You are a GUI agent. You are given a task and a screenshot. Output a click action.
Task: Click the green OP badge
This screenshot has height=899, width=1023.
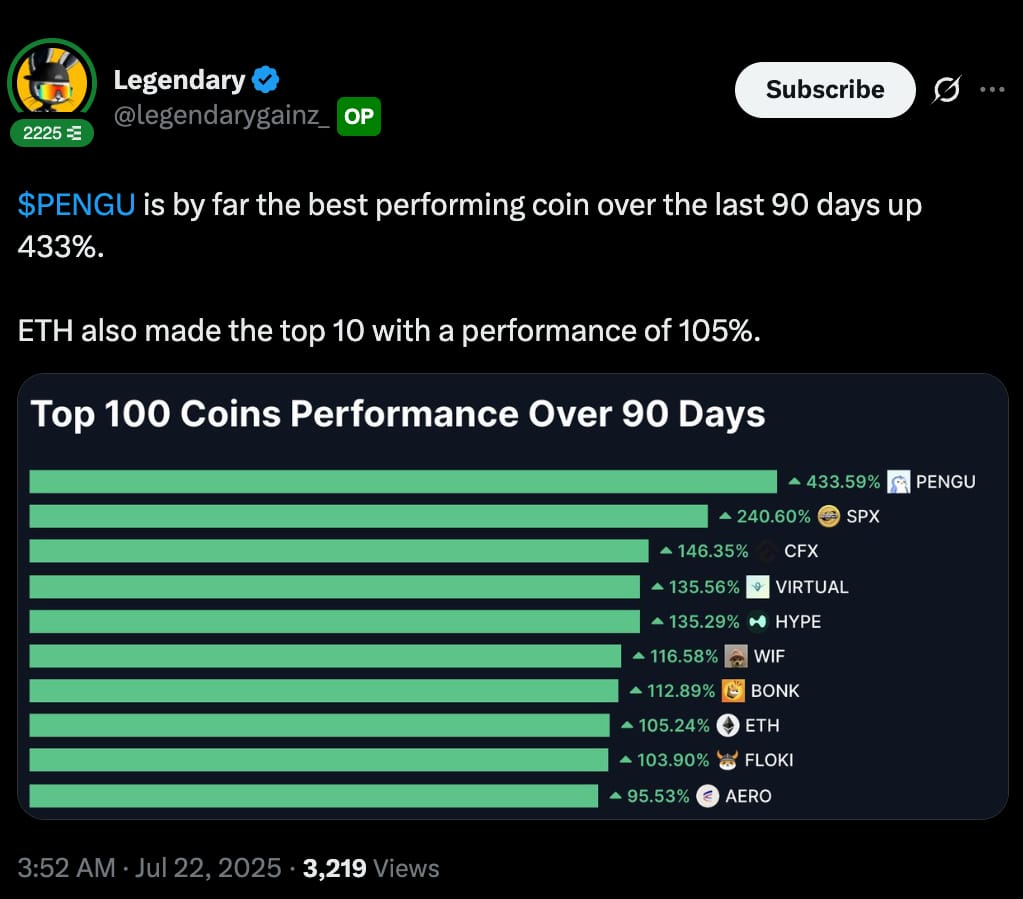[x=359, y=117]
